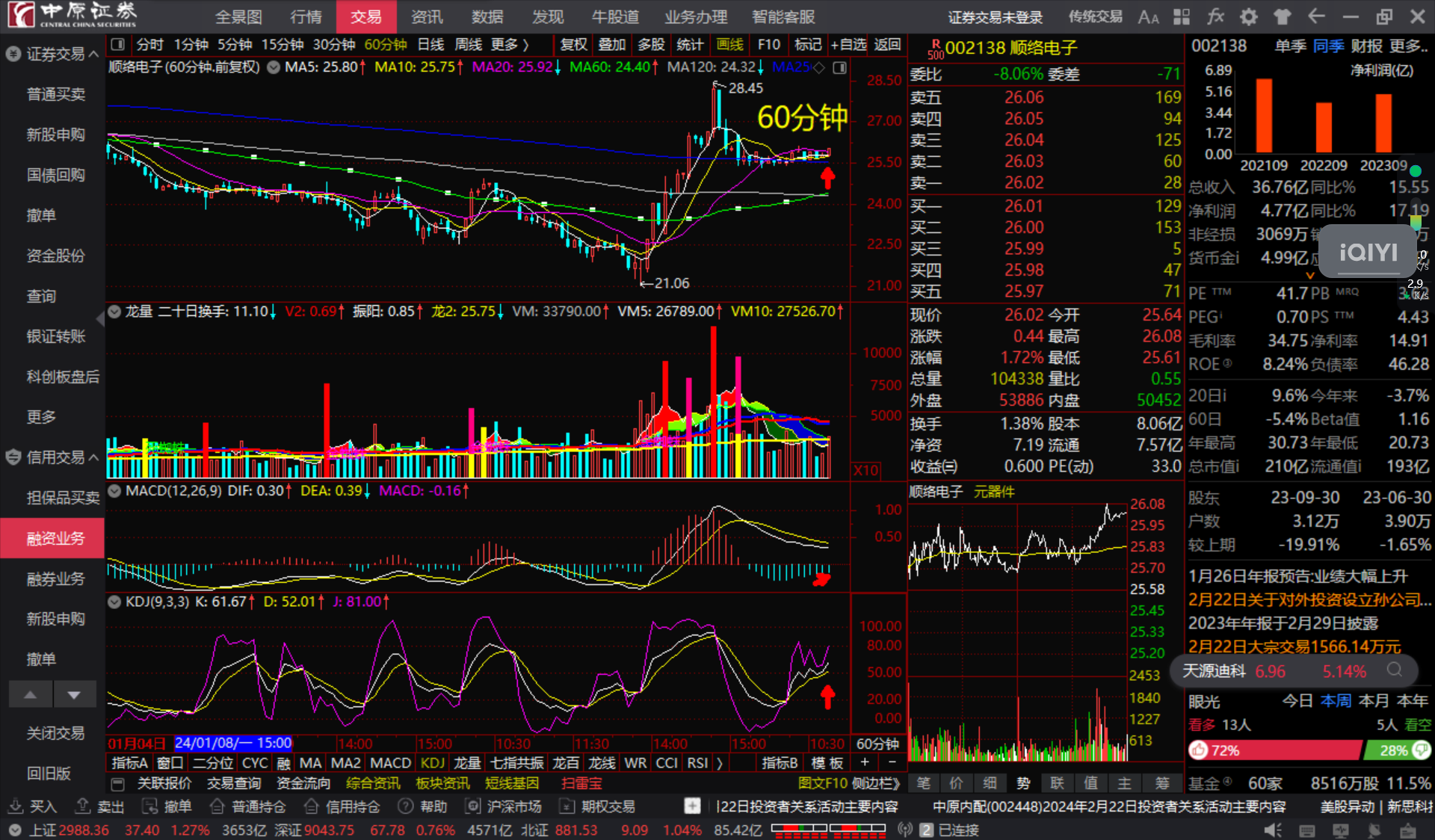Click the shirt skin theme icon
Viewport: 1435px width, 840px height.
(x=1283, y=17)
